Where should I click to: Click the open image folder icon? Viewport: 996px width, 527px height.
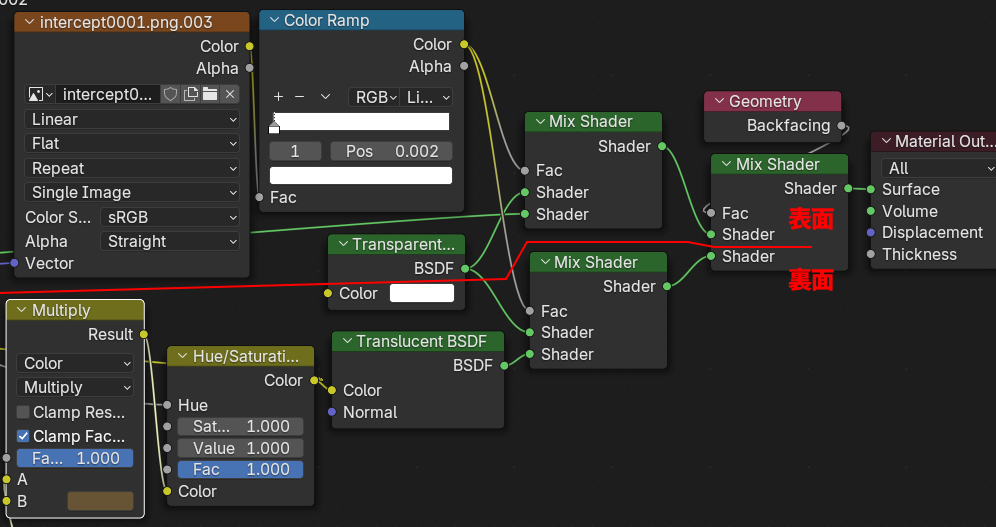(209, 94)
